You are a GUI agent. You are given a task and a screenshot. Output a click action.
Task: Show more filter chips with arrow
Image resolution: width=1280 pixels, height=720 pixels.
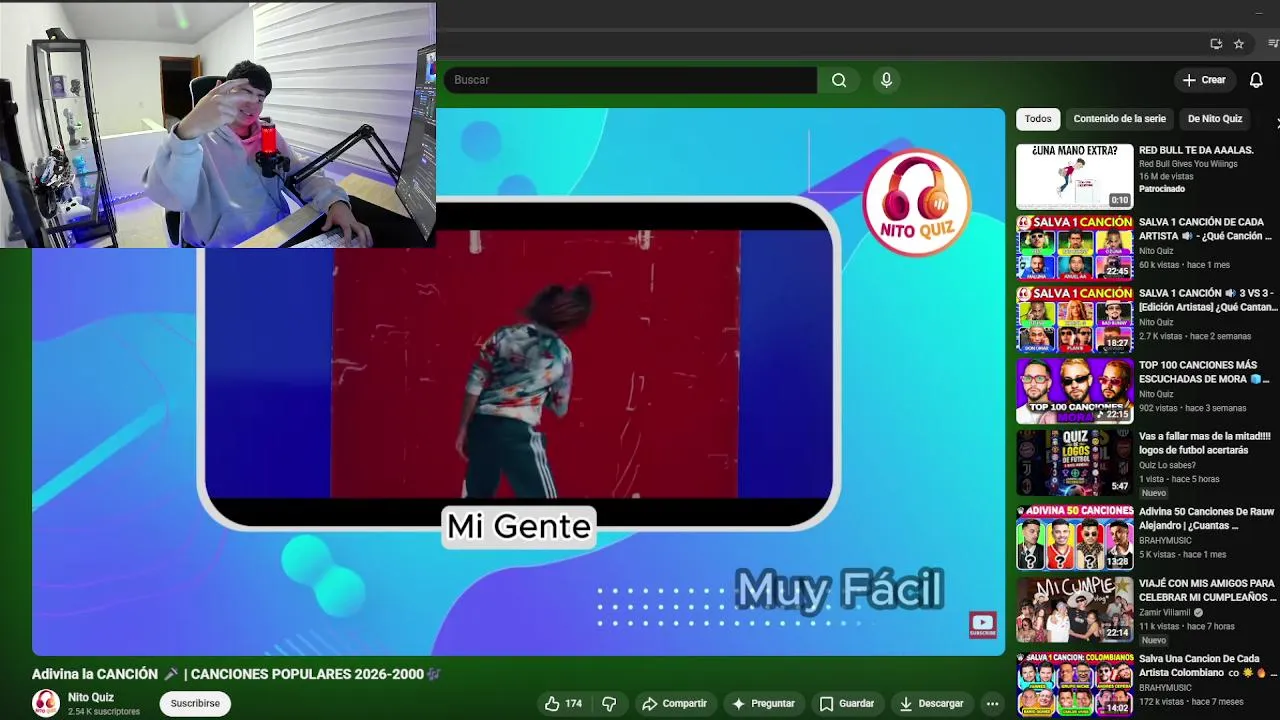click(1276, 121)
